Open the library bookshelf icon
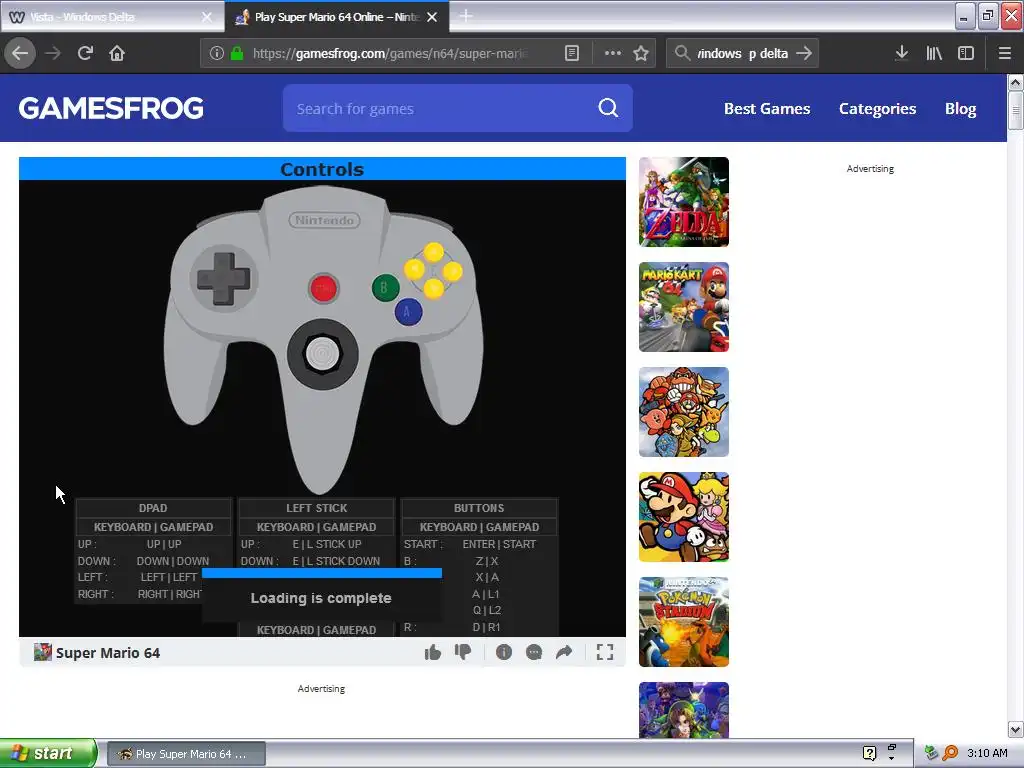Image resolution: width=1024 pixels, height=768 pixels. 934,54
